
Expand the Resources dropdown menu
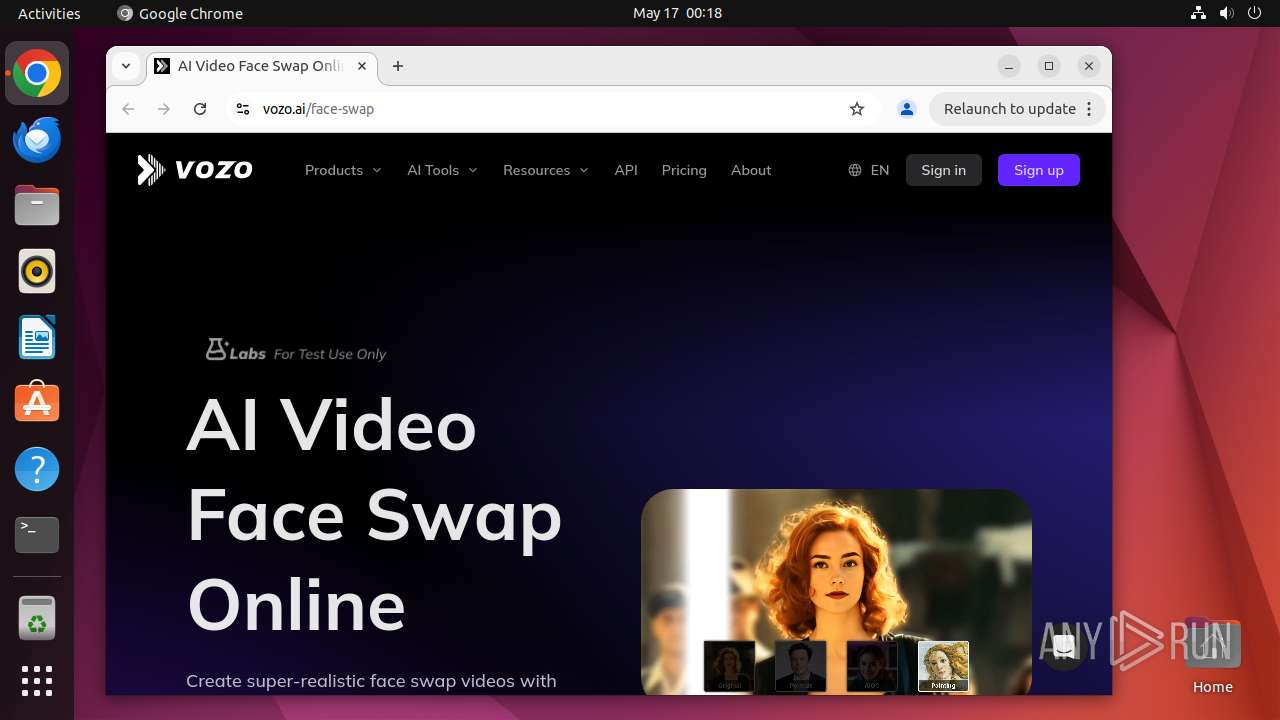pos(546,170)
